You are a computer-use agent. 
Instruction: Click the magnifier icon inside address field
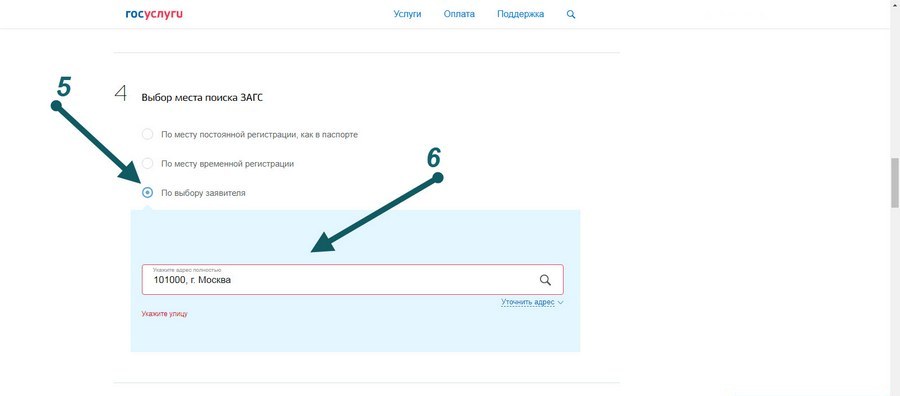pyautogui.click(x=545, y=280)
